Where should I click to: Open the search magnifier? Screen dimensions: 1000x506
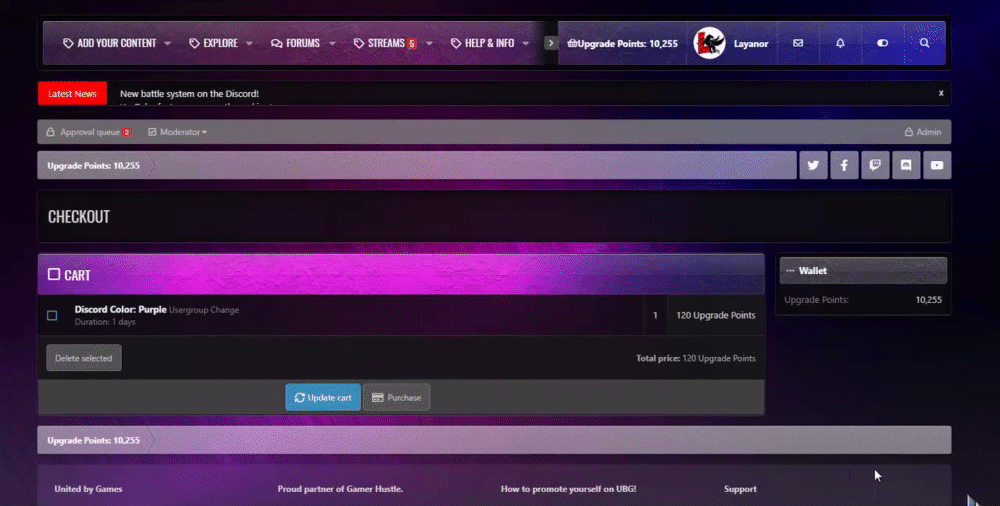[x=924, y=43]
